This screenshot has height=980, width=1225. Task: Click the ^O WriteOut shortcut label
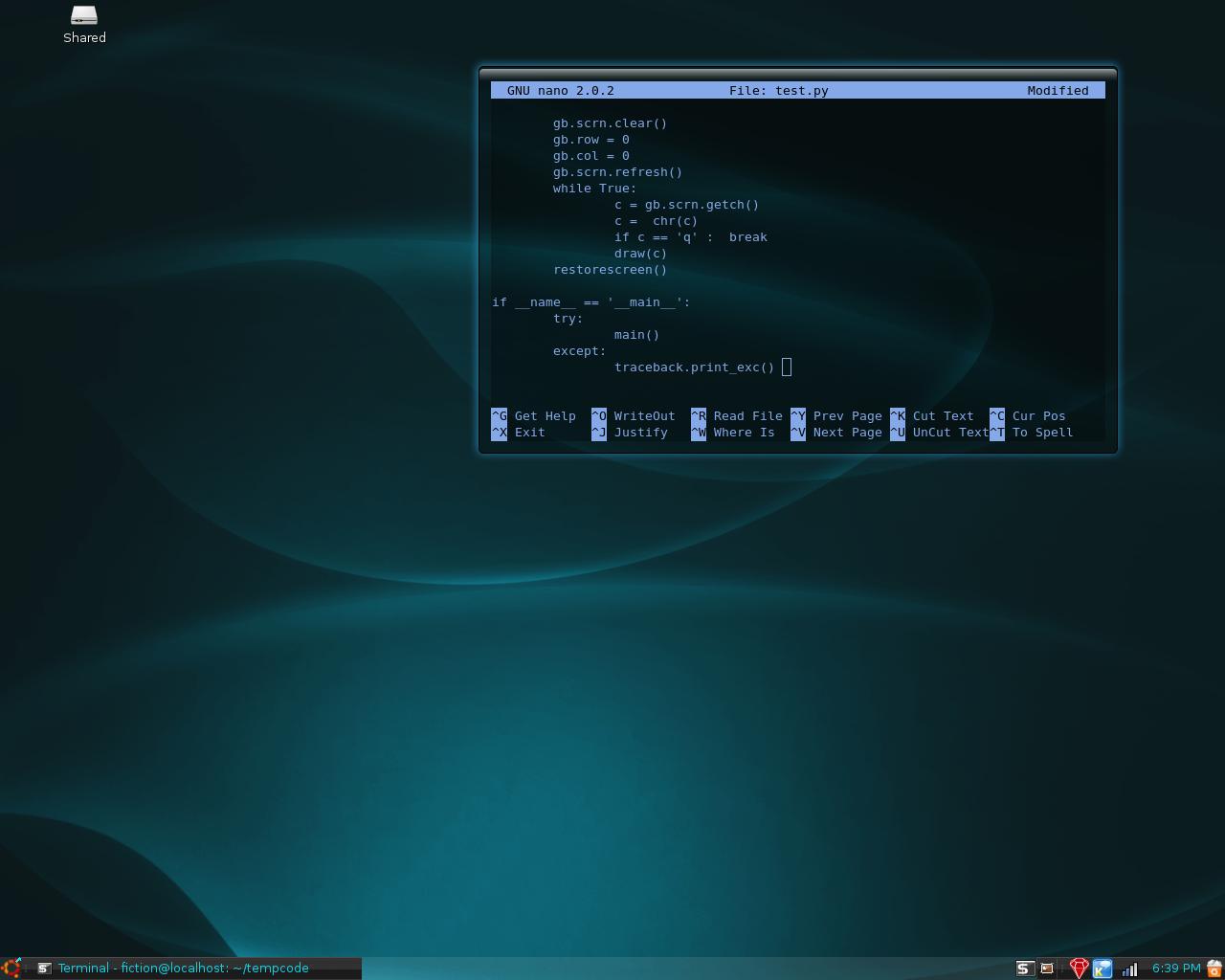point(634,415)
